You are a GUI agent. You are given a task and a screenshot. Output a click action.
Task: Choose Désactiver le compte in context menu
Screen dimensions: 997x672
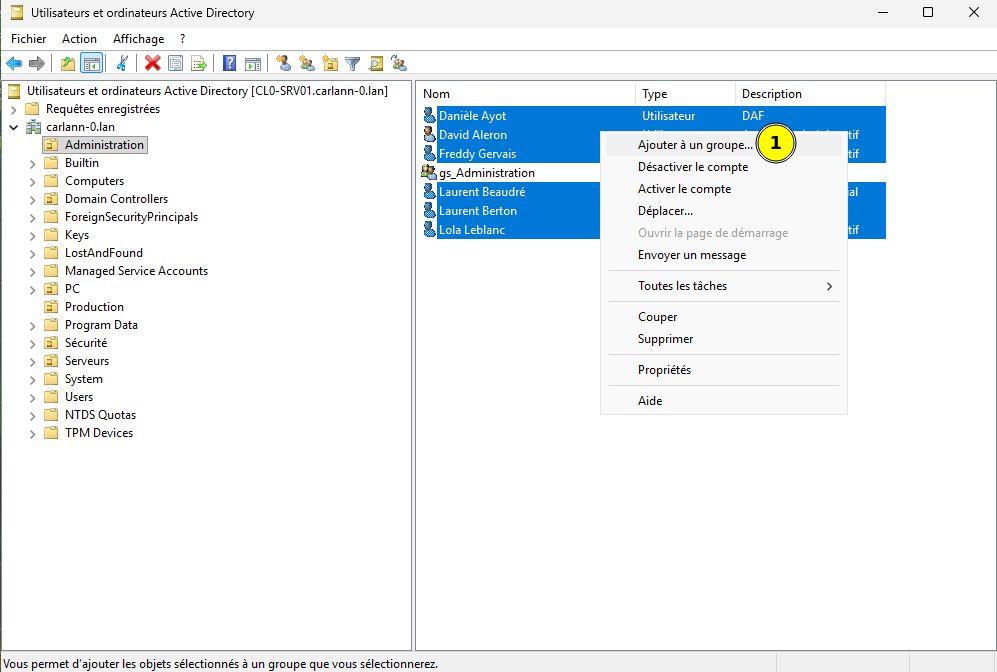pos(724,167)
